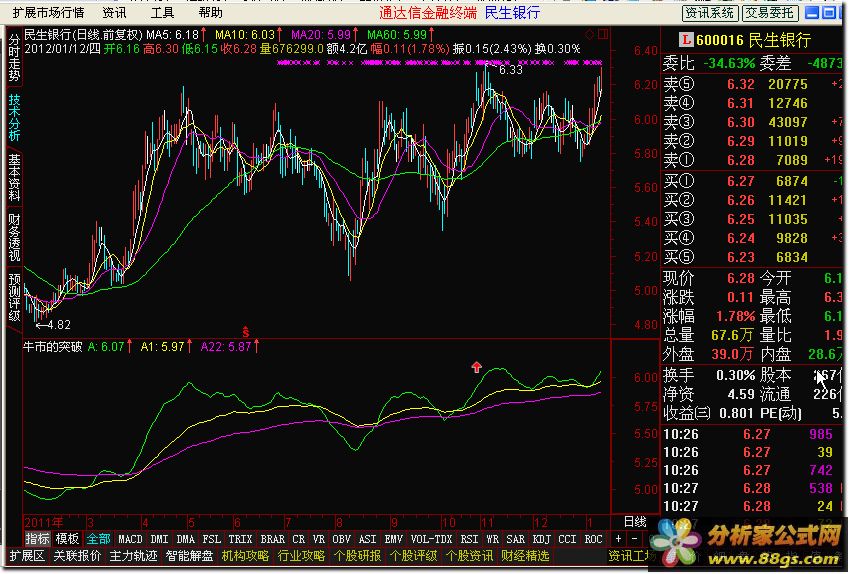Screen dimensions: 850x574
Task: Choose the TRIX indicator
Action: click(x=240, y=539)
